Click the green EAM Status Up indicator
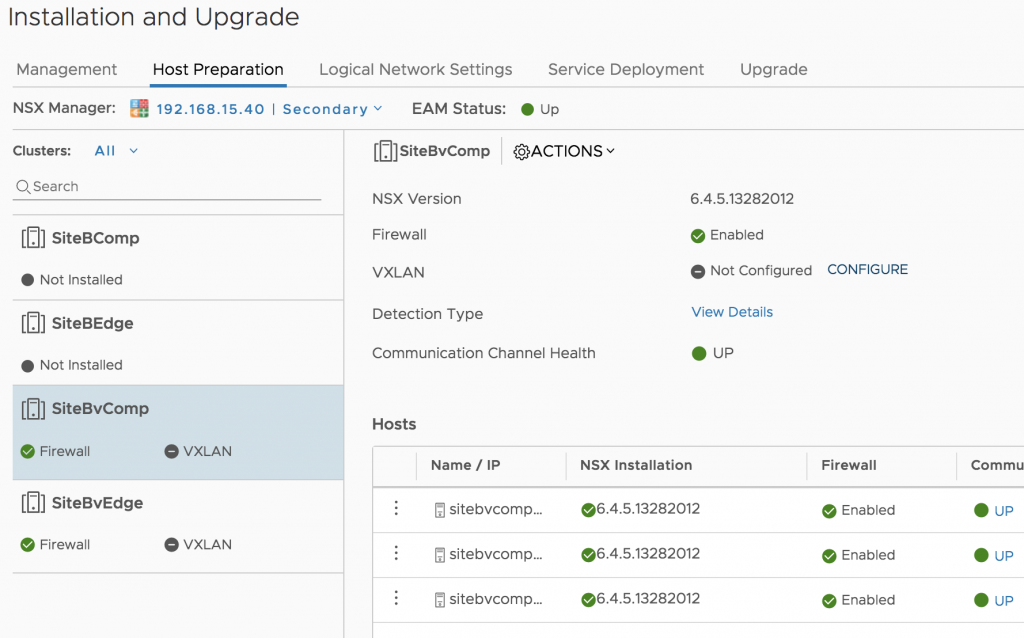This screenshot has width=1024, height=638. click(528, 110)
